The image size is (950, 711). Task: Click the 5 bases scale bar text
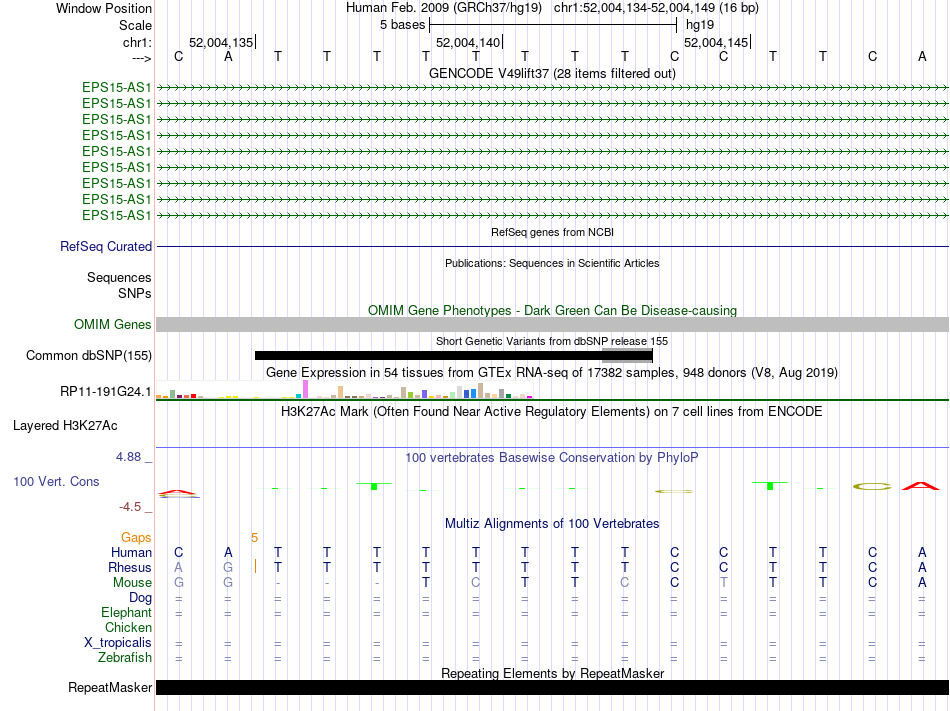coord(402,25)
